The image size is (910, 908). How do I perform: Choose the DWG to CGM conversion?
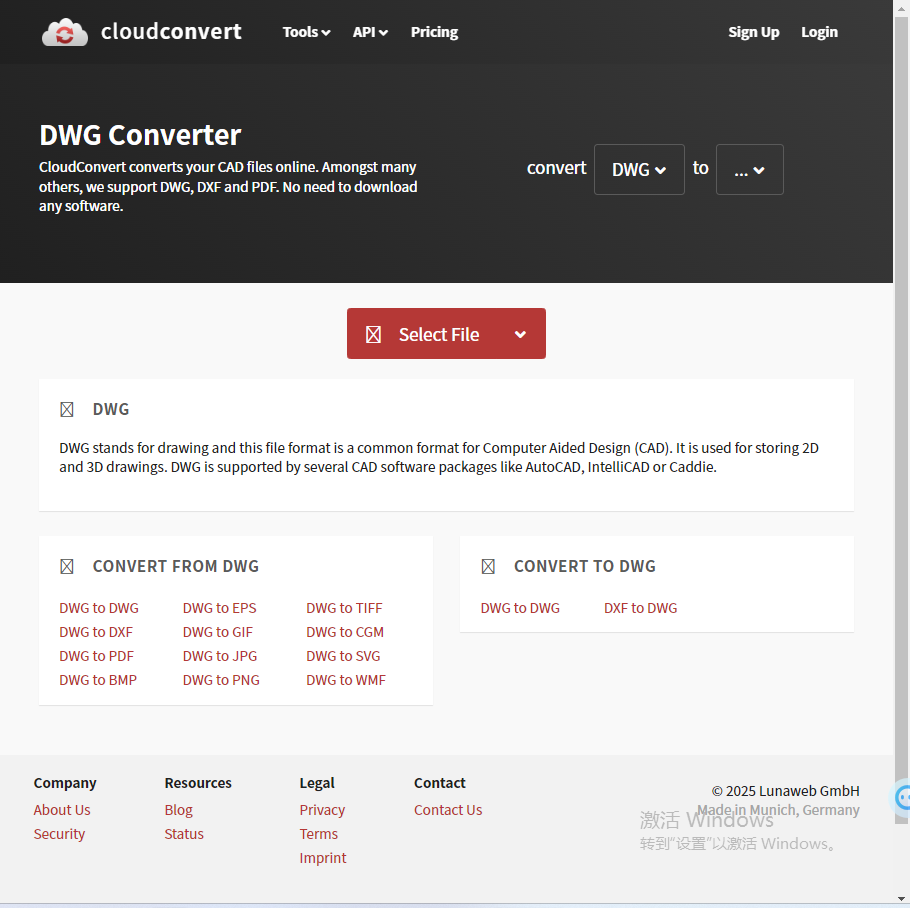click(345, 632)
